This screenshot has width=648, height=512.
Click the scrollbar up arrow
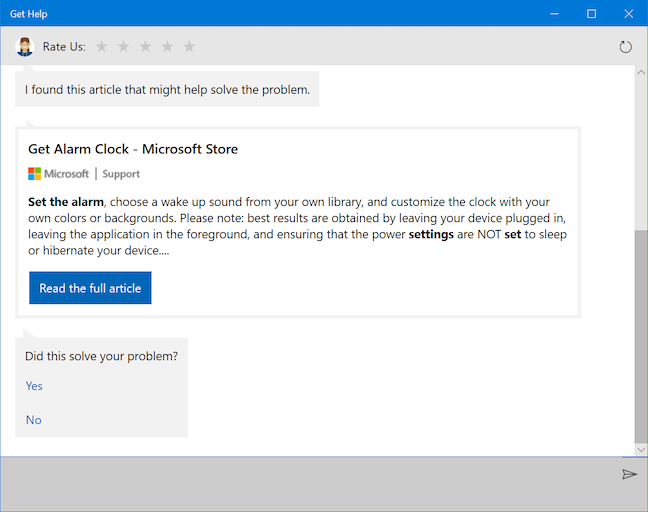tap(640, 73)
